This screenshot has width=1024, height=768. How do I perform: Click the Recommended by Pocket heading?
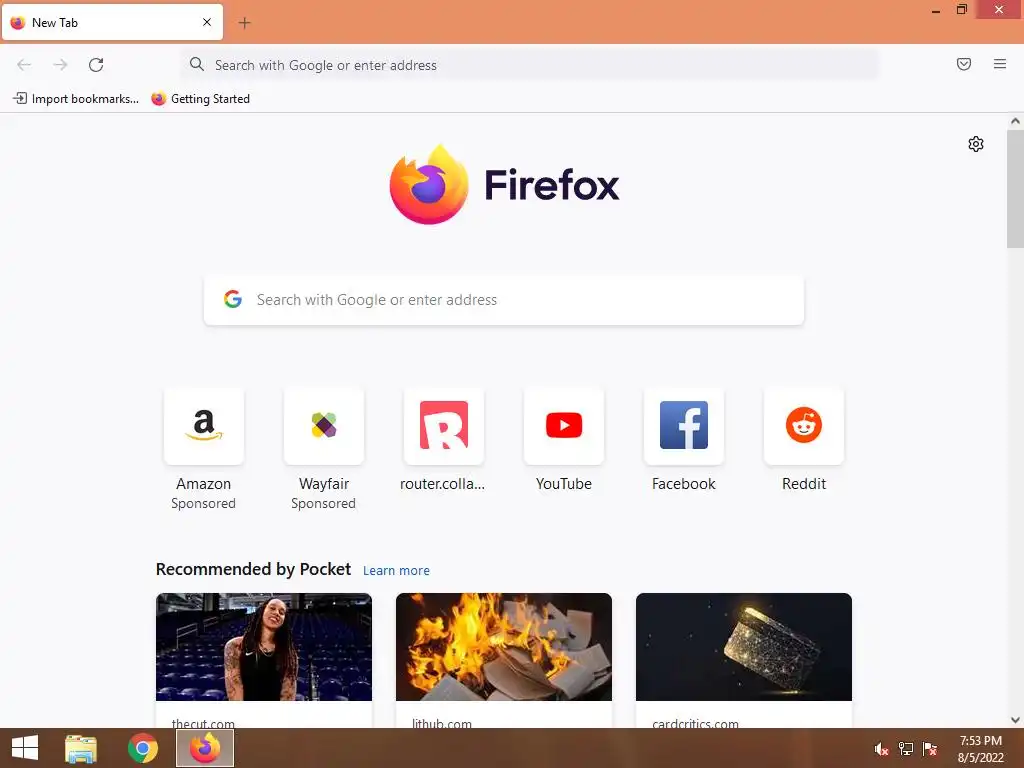coord(253,569)
